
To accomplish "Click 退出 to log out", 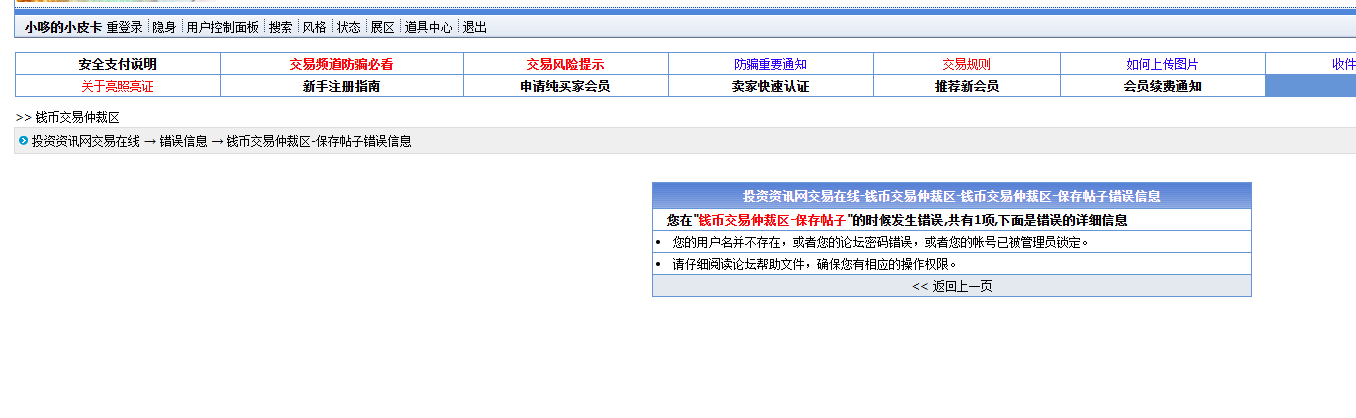I will click(x=474, y=27).
